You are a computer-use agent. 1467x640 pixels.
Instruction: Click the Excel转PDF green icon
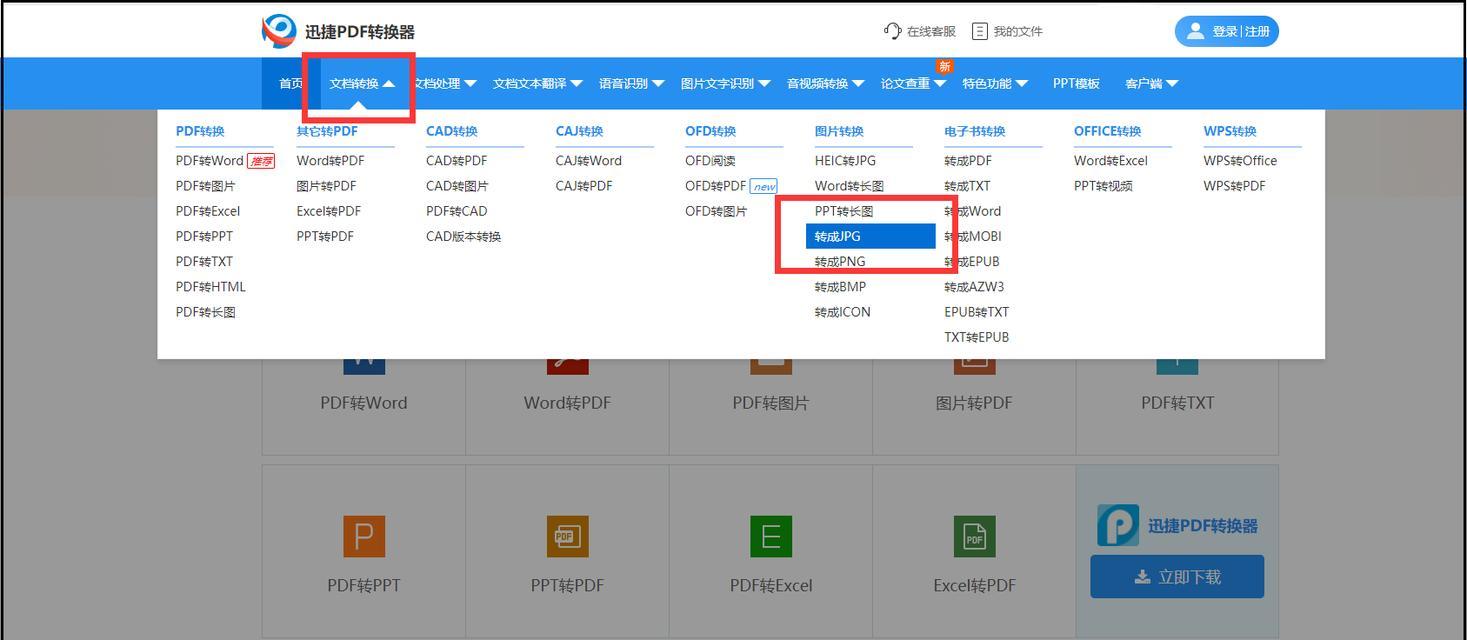(x=974, y=537)
